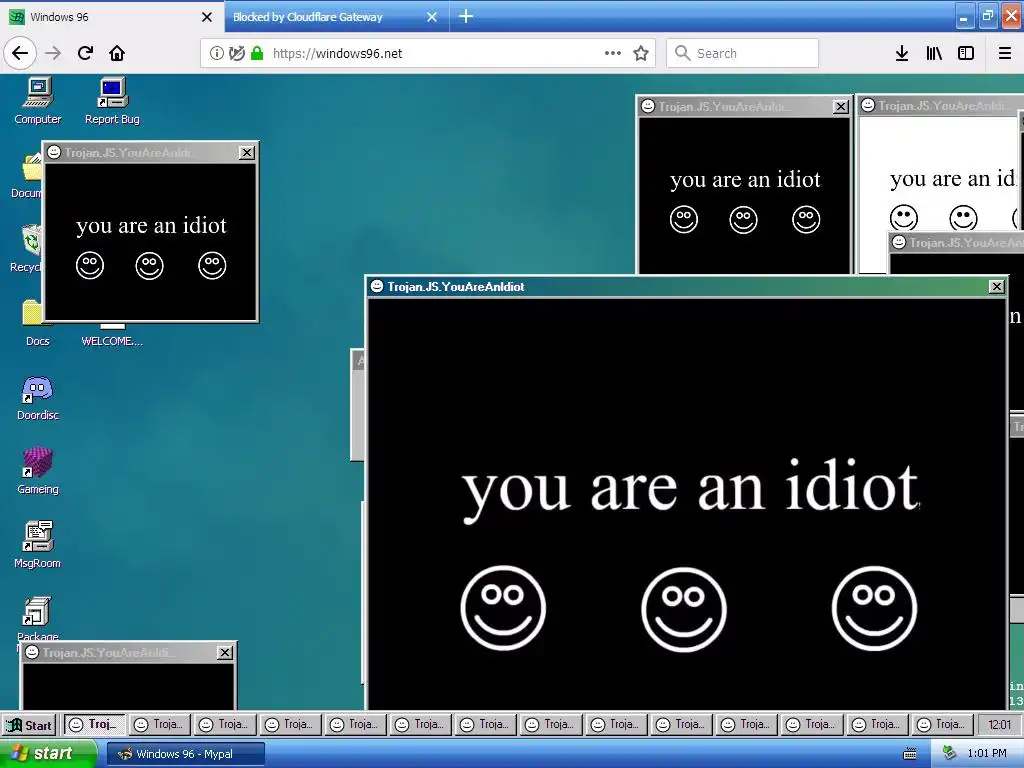Go to the browser home page
Viewport: 1024px width, 768px height.
117,53
